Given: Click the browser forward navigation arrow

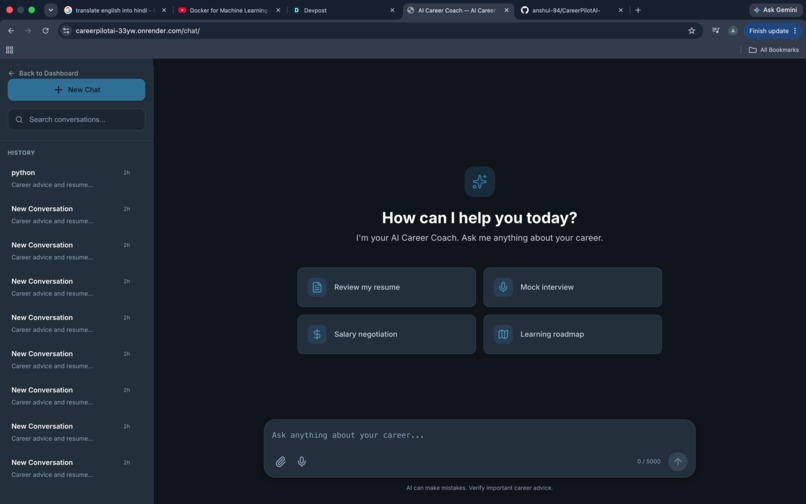Looking at the screenshot, I should (x=28, y=31).
